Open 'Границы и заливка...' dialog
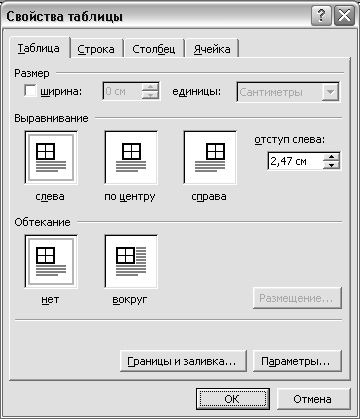The height and width of the screenshot is (419, 360). click(x=183, y=361)
